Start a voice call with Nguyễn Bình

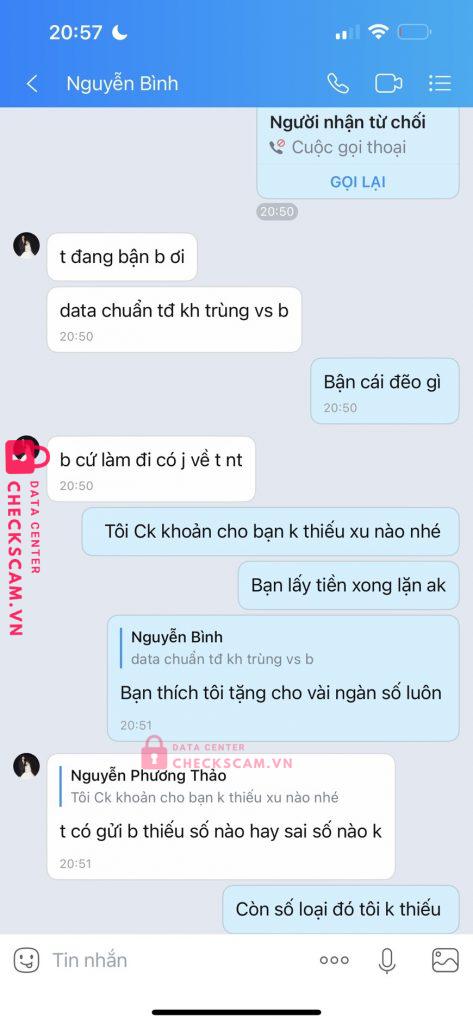[338, 84]
